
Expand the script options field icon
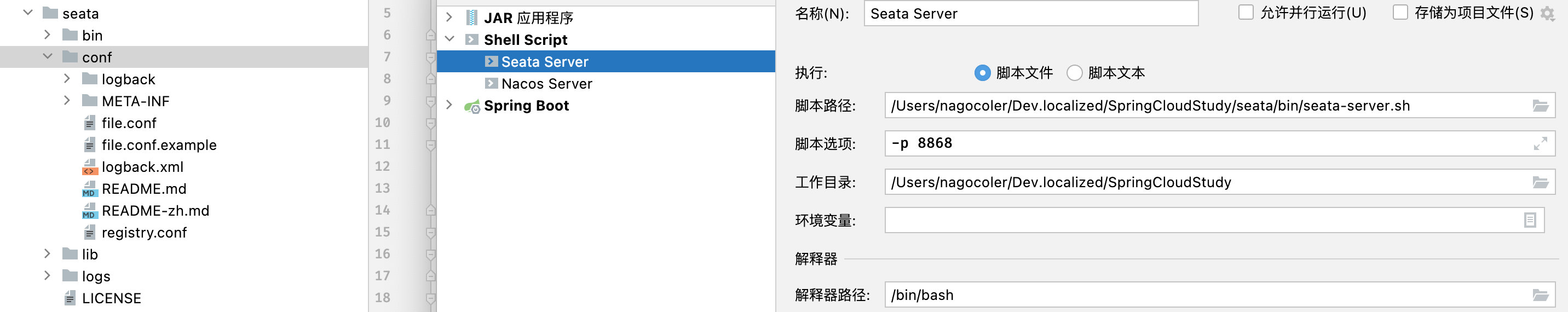[x=1540, y=143]
